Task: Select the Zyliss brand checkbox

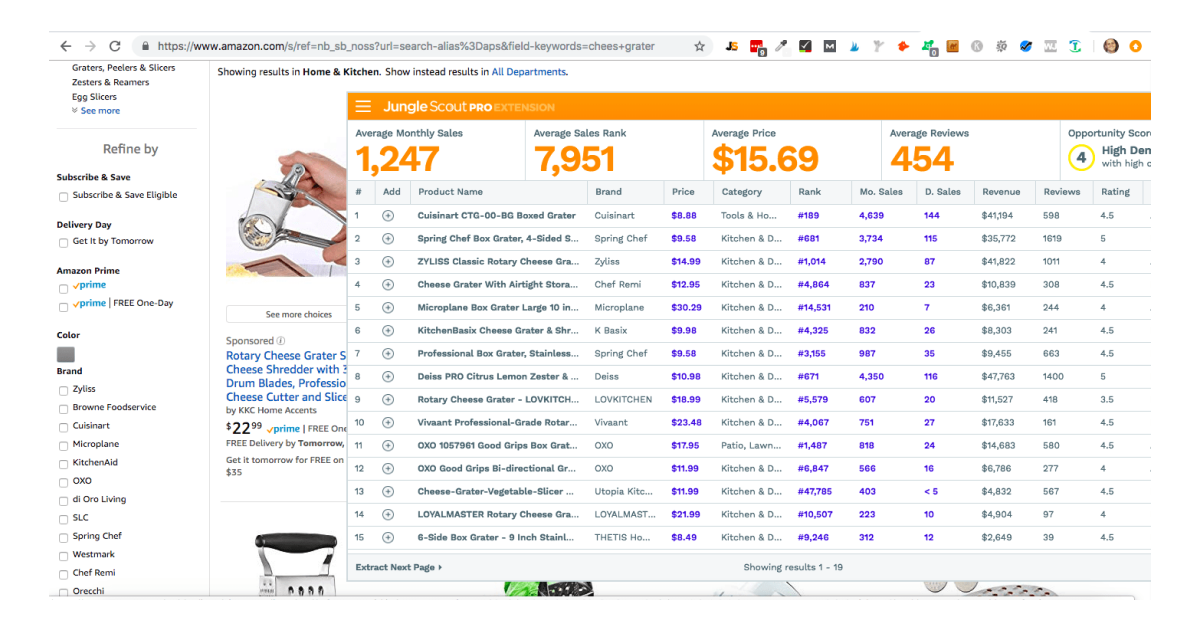Action: pos(64,391)
